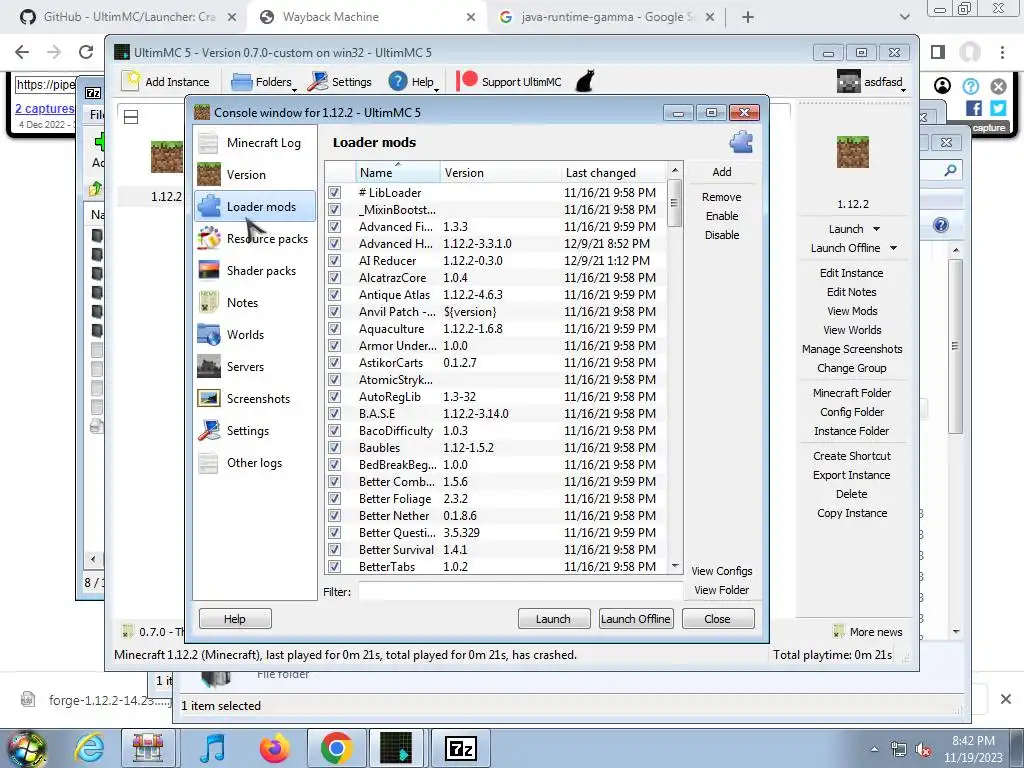Open the Folders toolbar dropdown
The image size is (1024, 768).
coord(263,82)
